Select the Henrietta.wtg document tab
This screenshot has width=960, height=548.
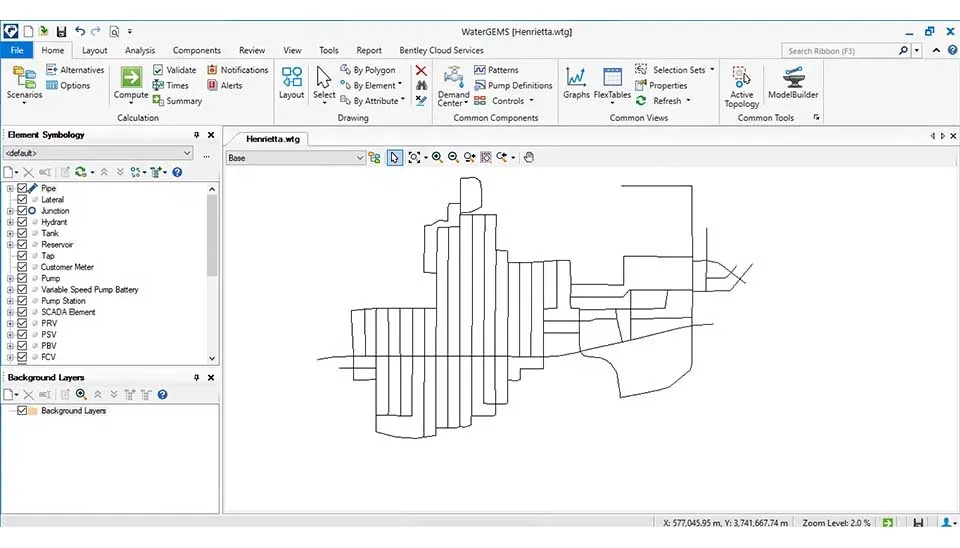272,139
